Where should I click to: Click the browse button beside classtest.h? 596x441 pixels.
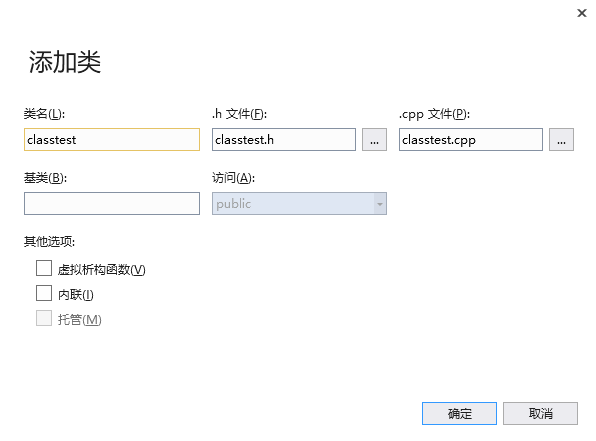pos(374,140)
